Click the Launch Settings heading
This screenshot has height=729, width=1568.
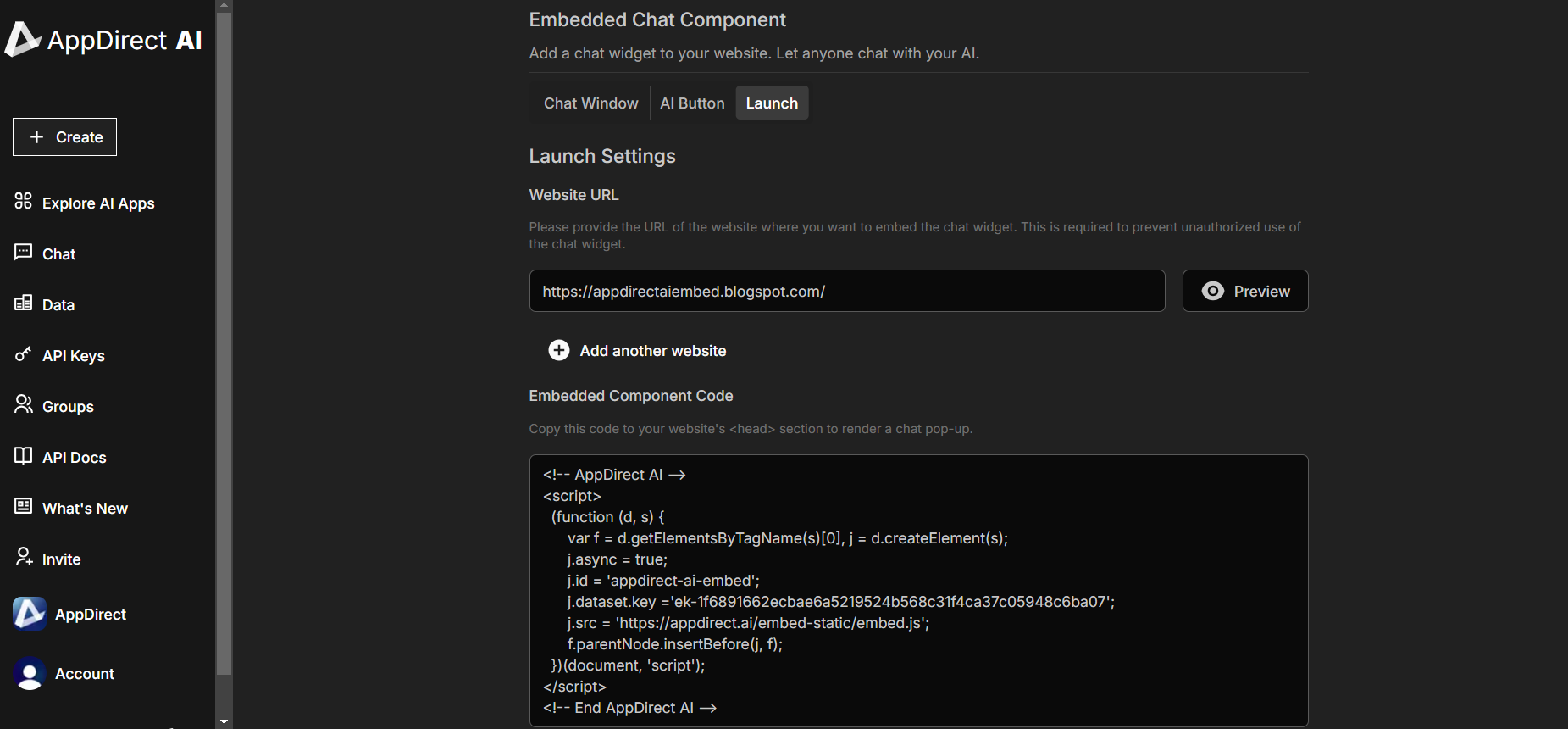pos(602,156)
